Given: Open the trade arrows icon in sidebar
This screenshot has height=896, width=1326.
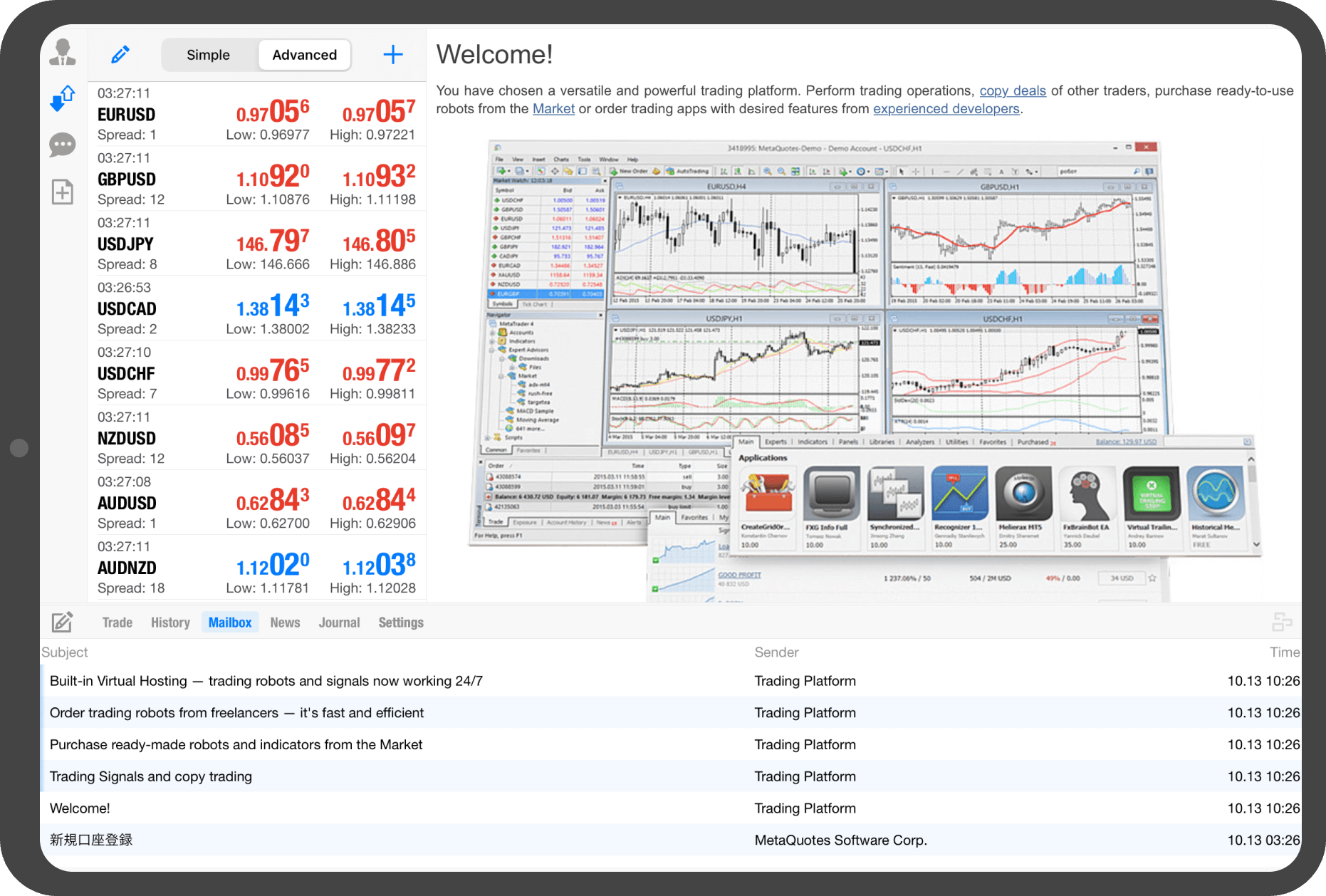Looking at the screenshot, I should [x=63, y=98].
